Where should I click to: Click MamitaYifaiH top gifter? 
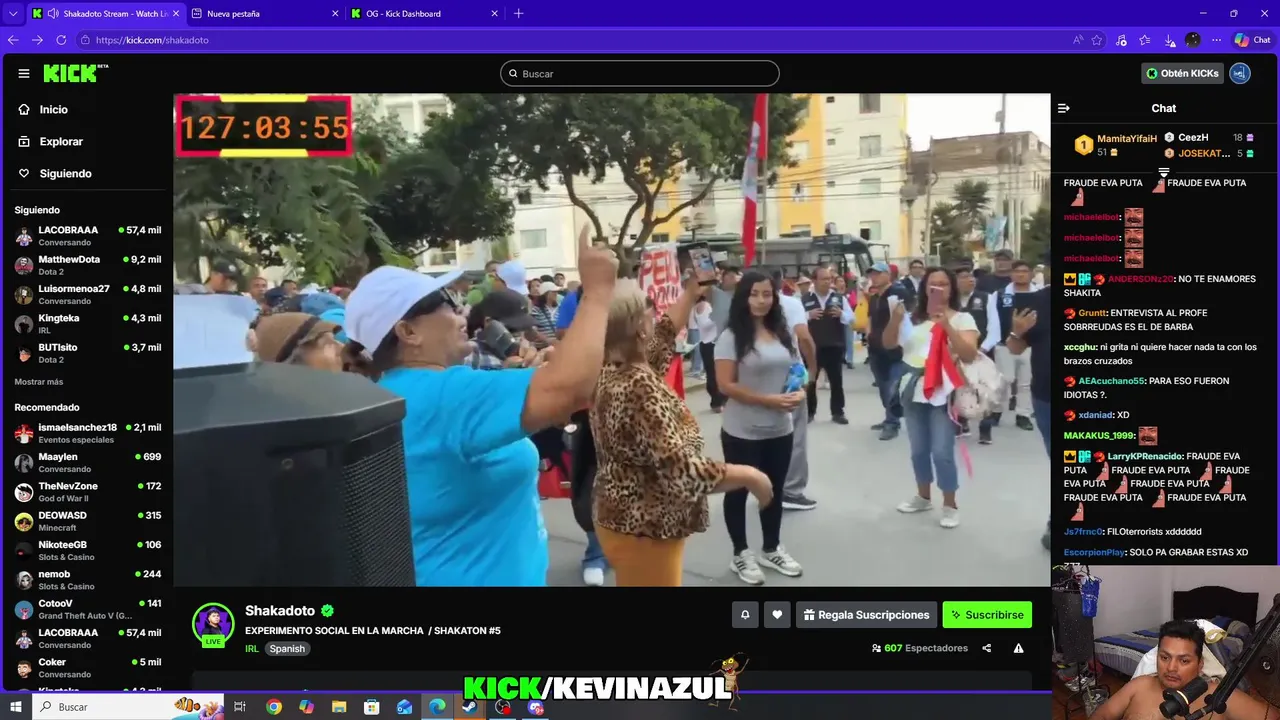tap(1127, 139)
